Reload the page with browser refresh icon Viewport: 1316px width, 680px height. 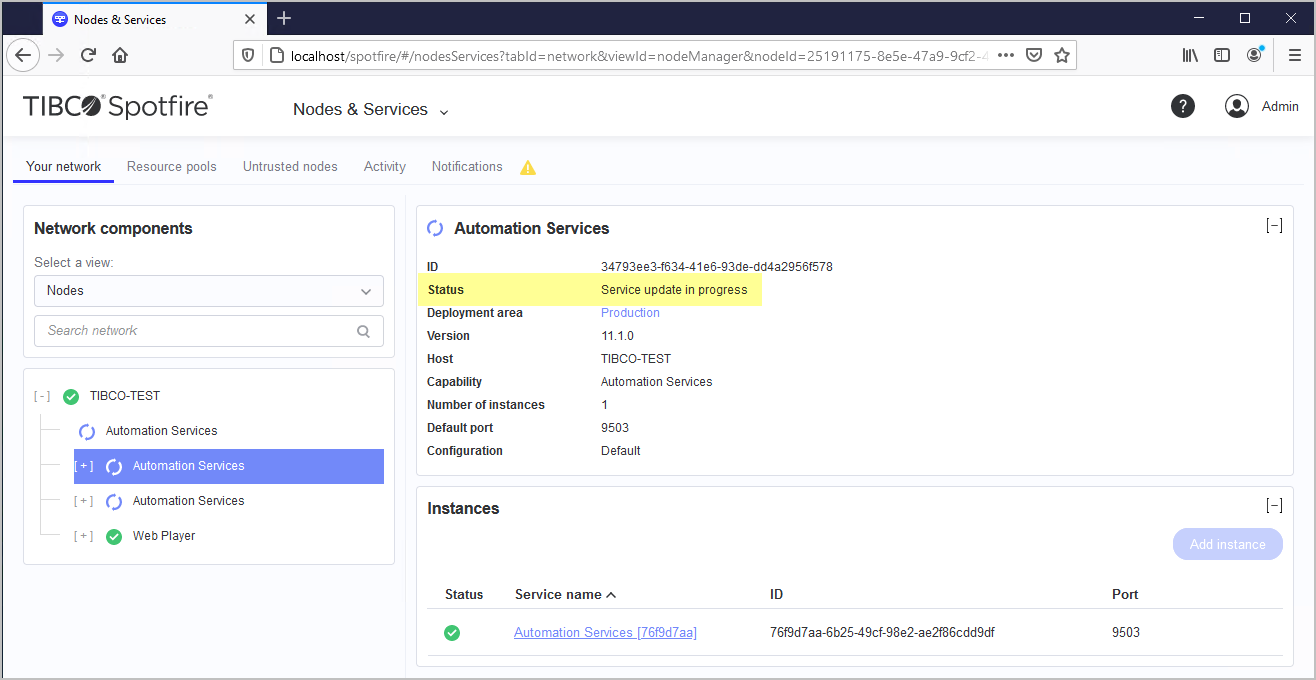(88, 55)
